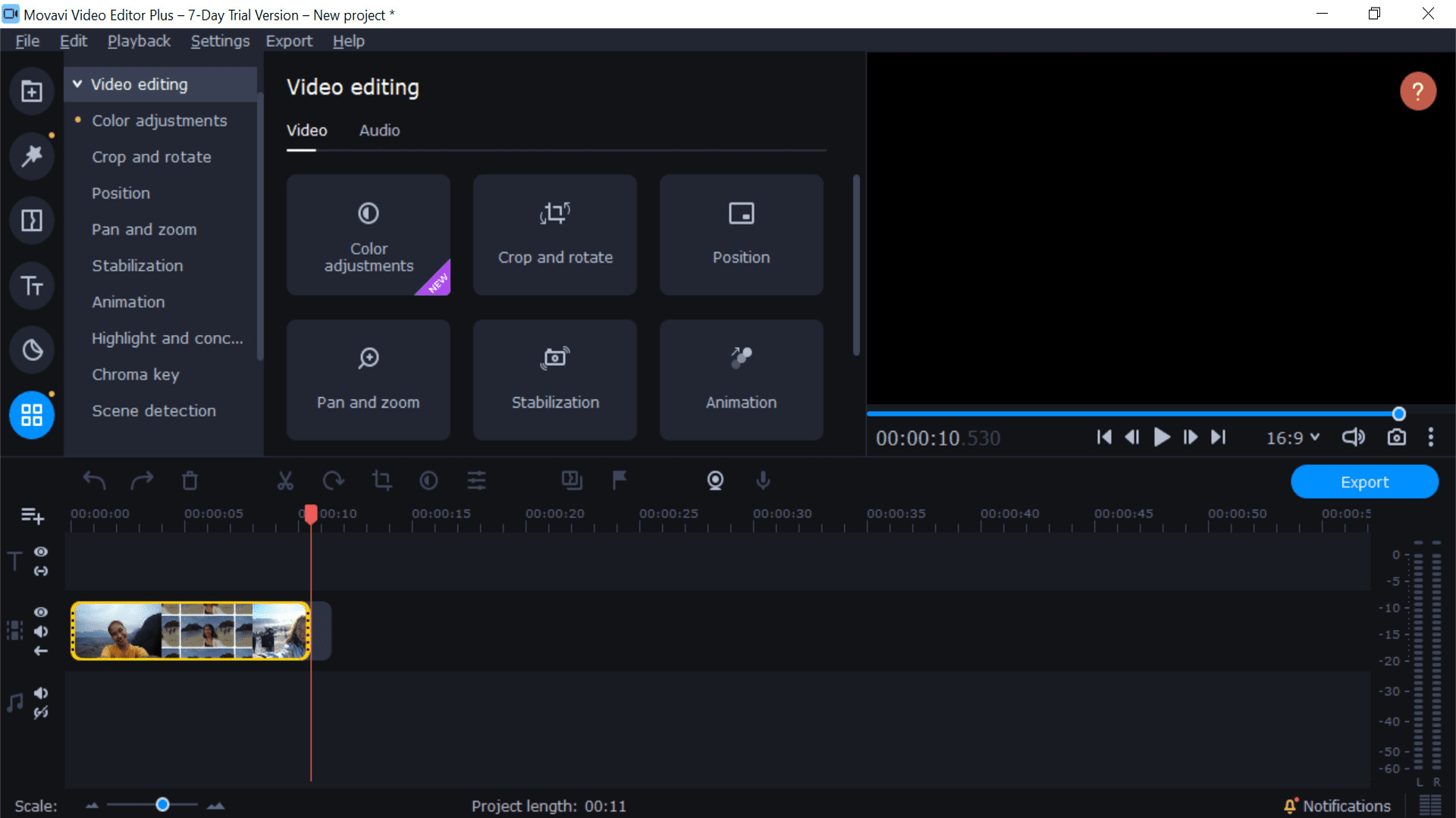This screenshot has width=1456, height=818.
Task: Toggle visibility of the titles track
Action: click(41, 551)
